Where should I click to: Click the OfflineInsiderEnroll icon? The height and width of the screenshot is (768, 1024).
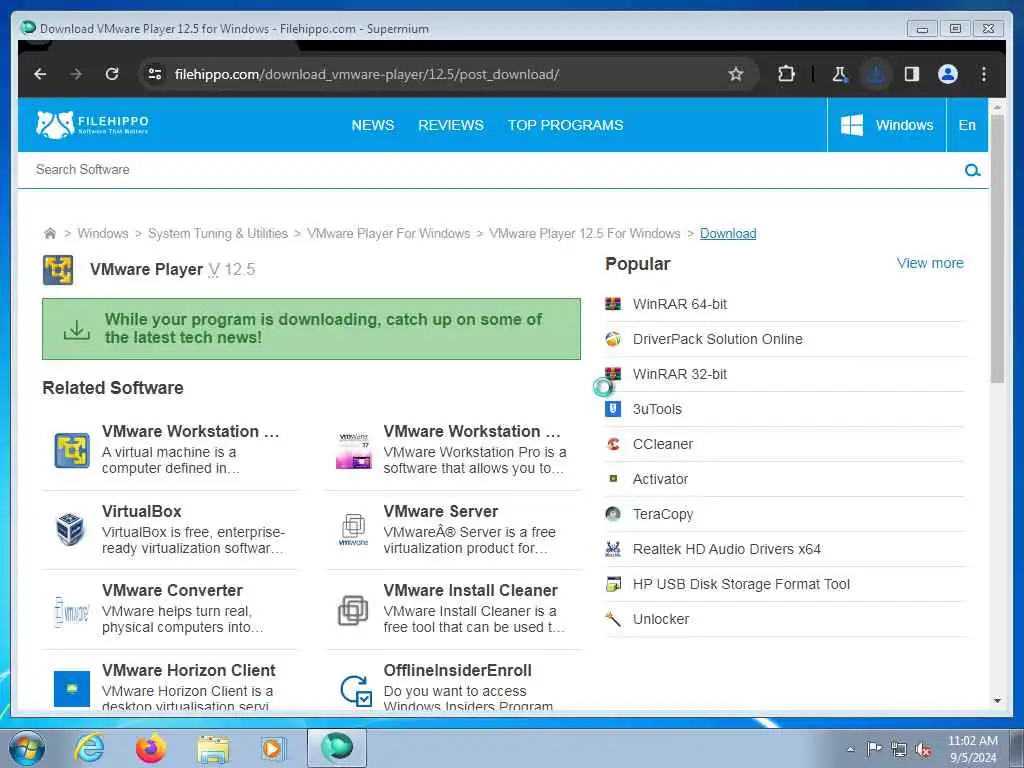point(356,691)
